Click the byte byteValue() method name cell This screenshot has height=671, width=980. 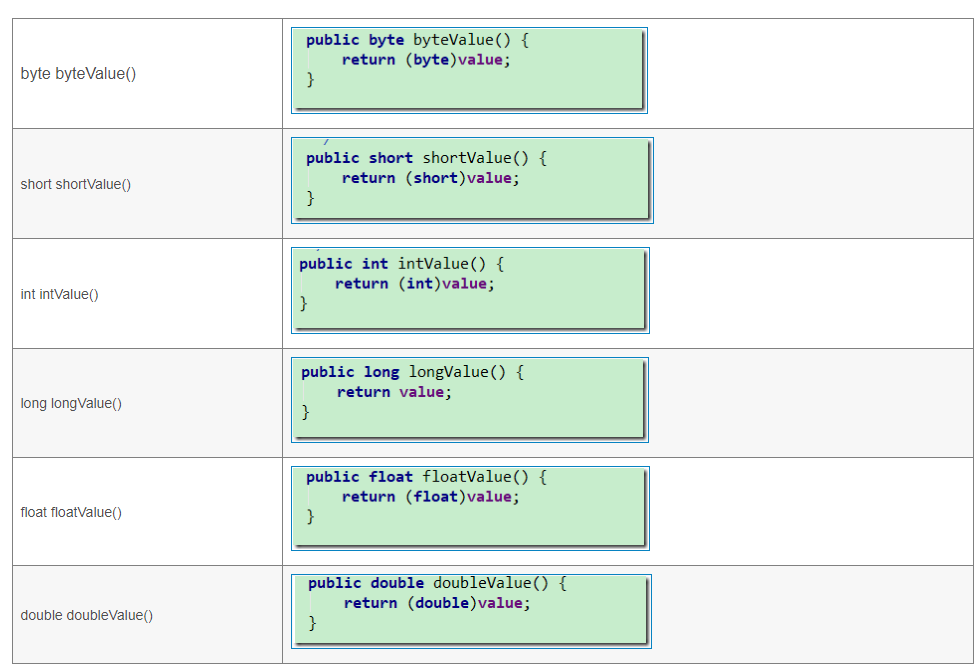tap(79, 74)
